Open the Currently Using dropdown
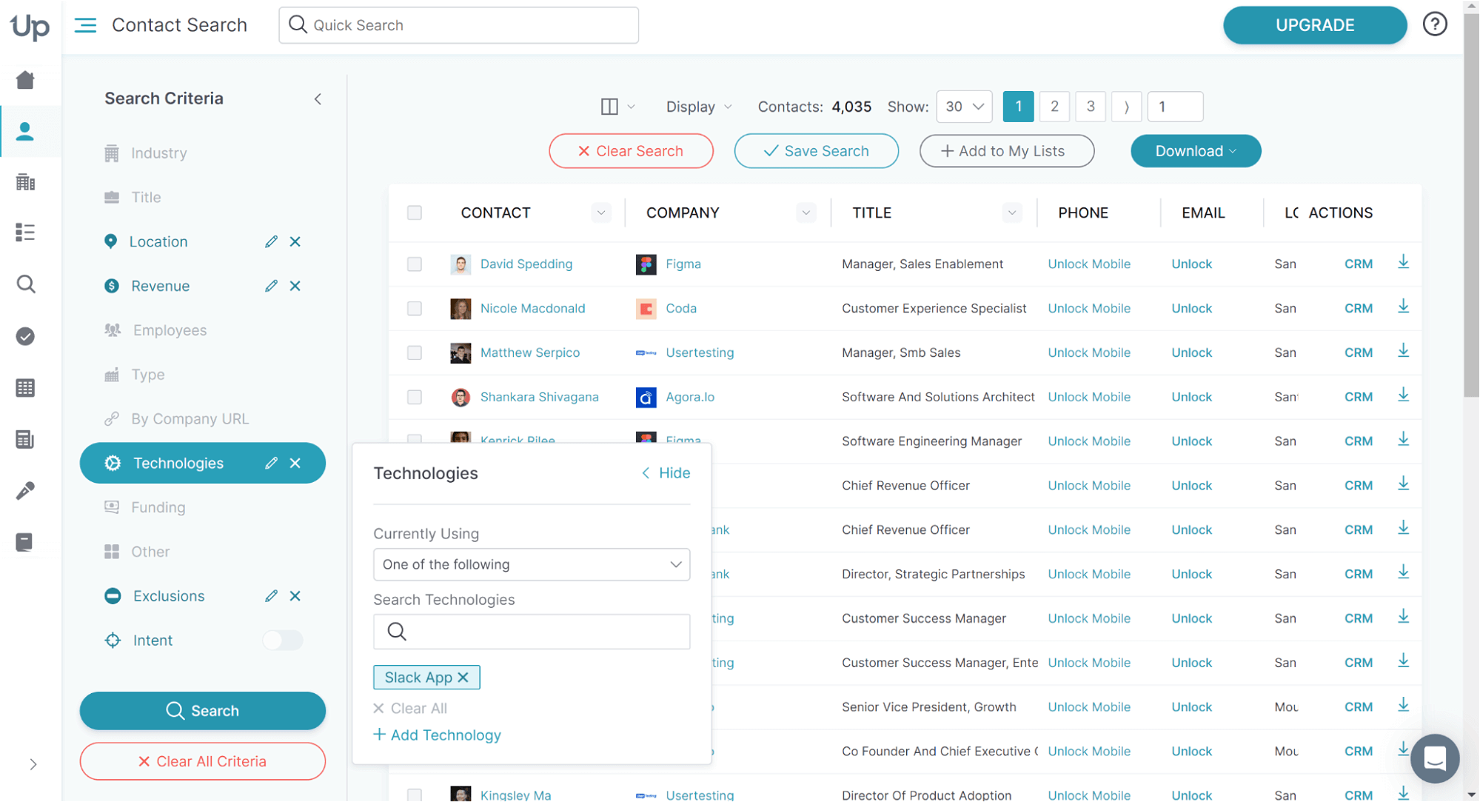Image resolution: width=1480 pixels, height=802 pixels. 532,564
